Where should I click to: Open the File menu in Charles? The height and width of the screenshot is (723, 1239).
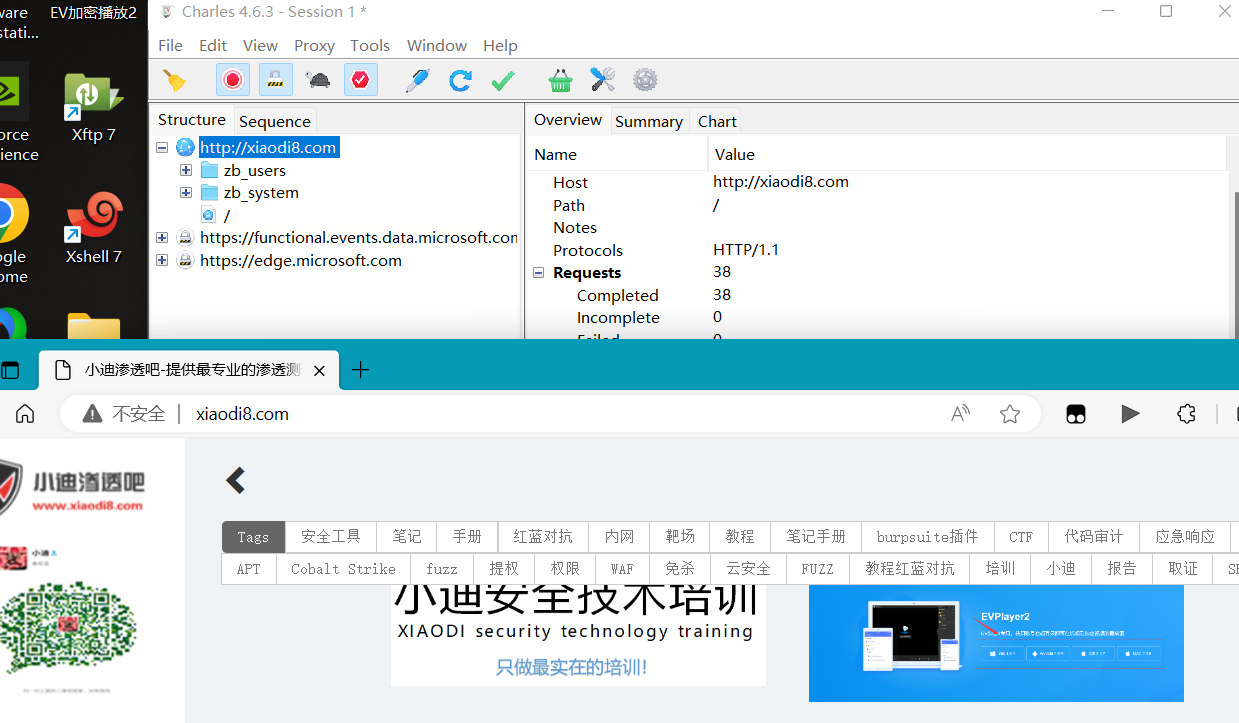pyautogui.click(x=171, y=45)
